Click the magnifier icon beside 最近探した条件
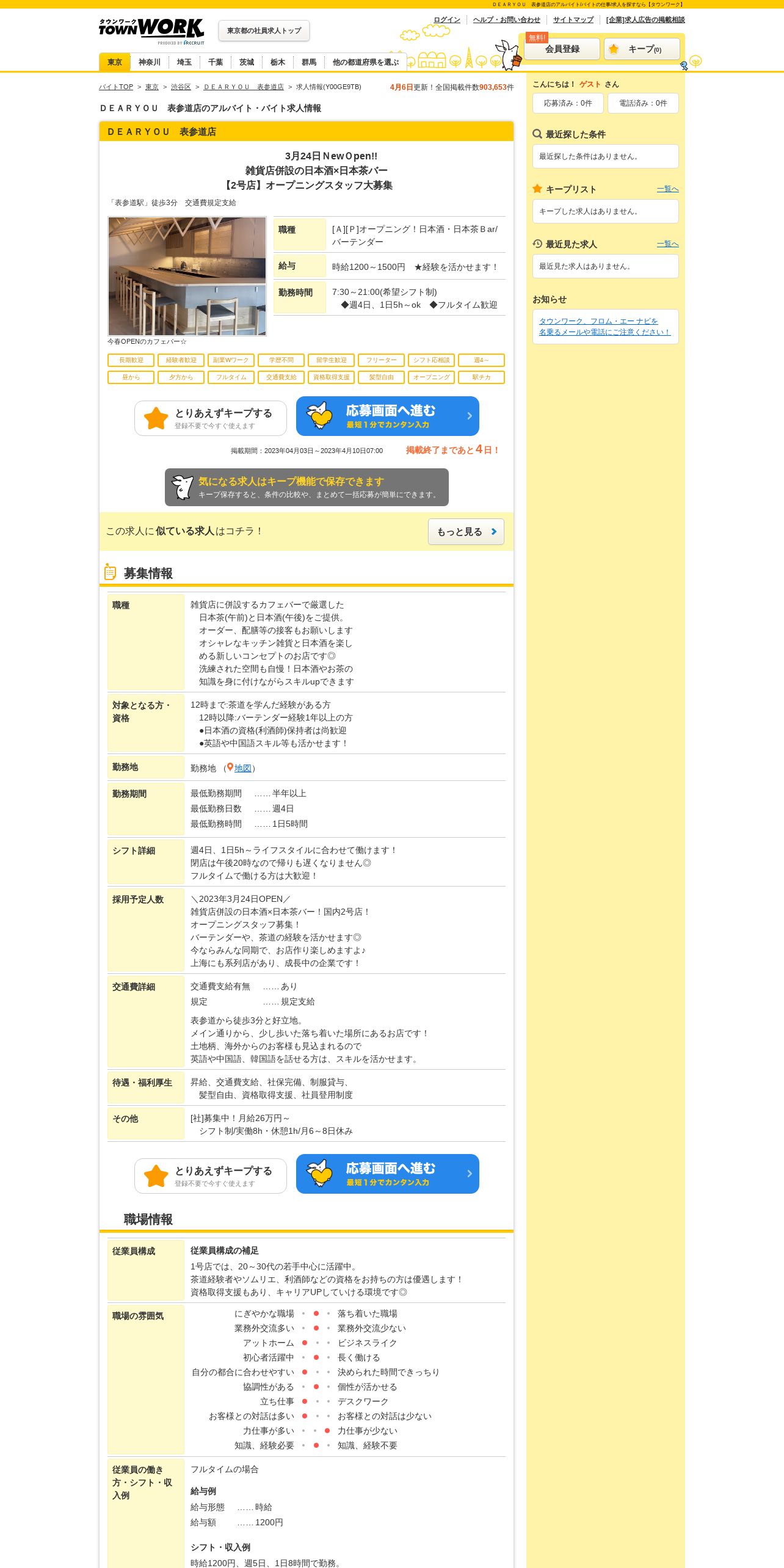Viewport: 784px width, 1568px height. [537, 134]
